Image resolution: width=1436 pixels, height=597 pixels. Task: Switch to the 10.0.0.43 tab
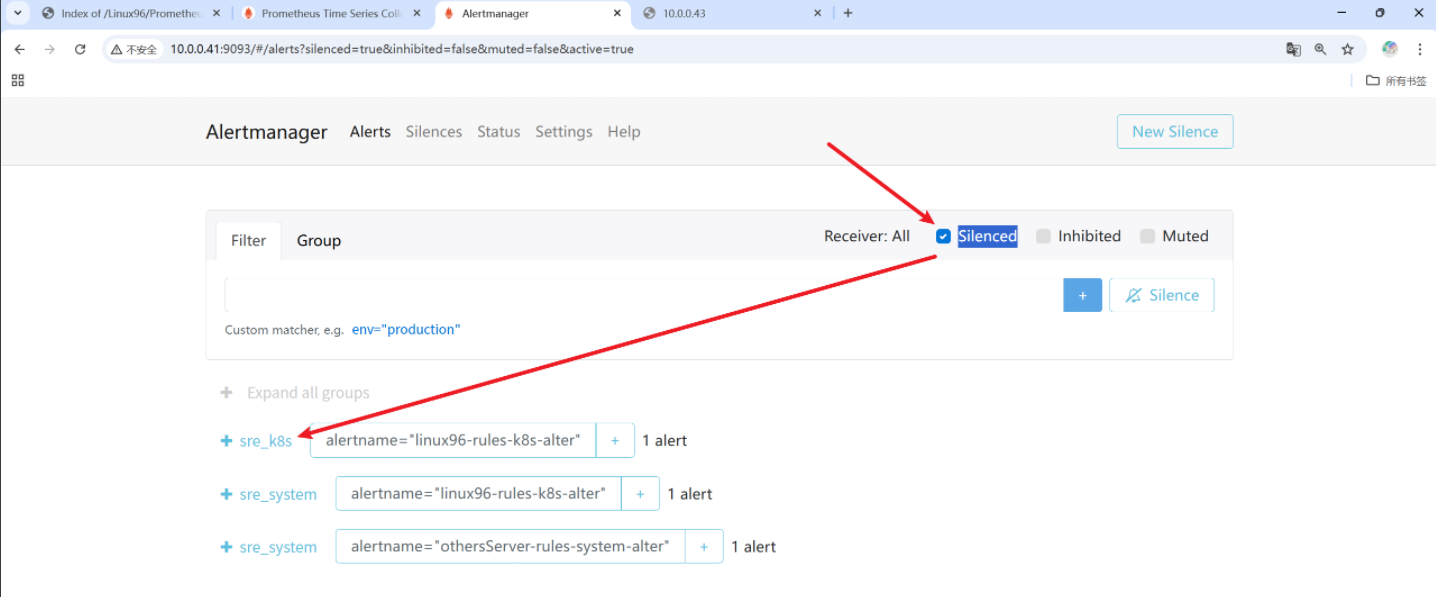(732, 14)
